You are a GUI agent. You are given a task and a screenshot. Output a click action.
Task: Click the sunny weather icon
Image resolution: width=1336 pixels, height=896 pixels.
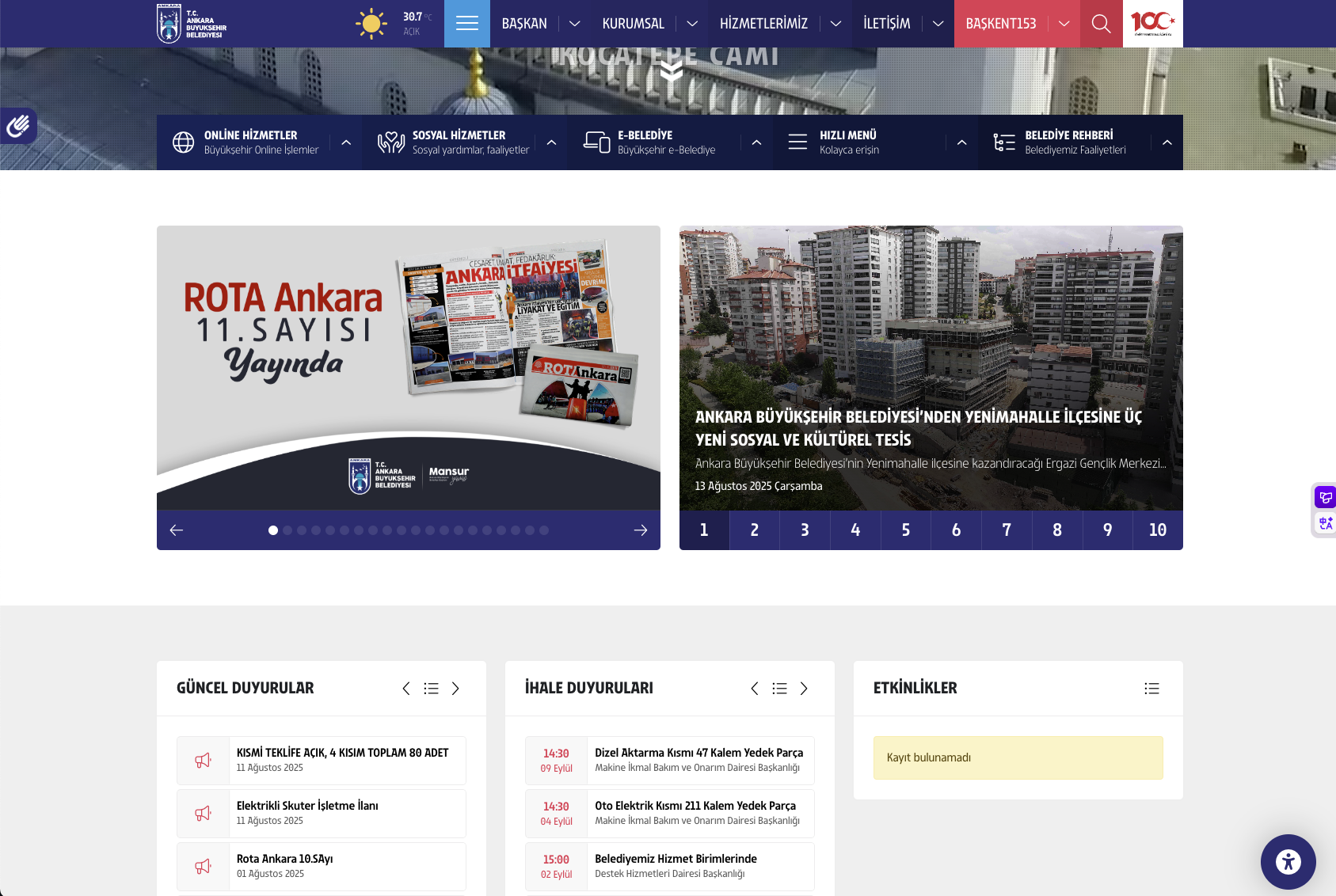[x=371, y=24]
